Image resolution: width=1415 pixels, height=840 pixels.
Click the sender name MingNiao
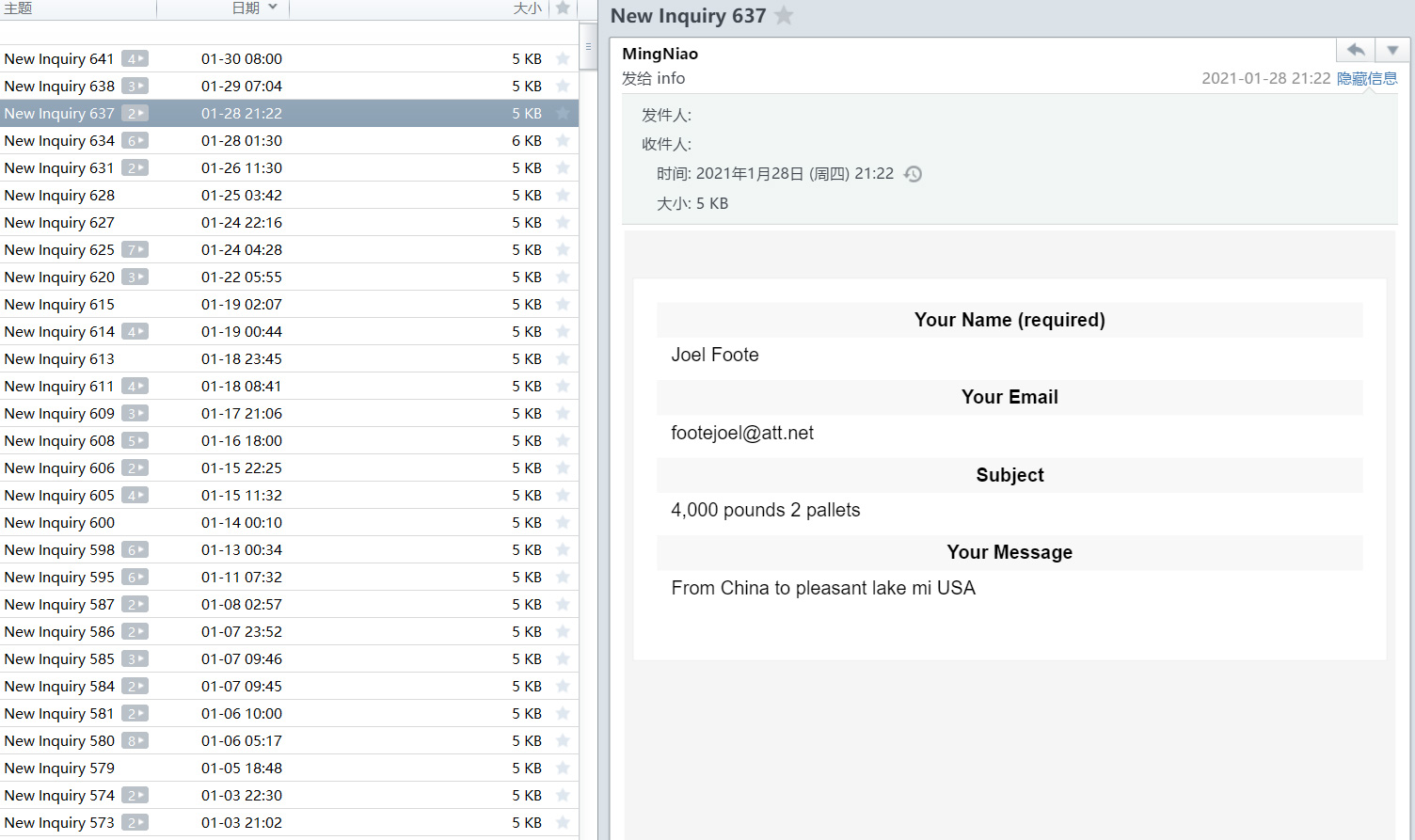tap(660, 54)
